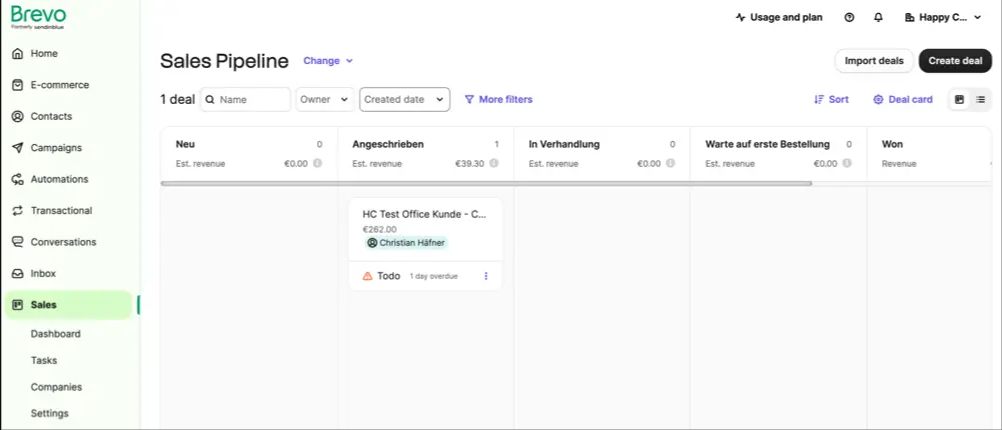Click the 1 day overdue text
Screen dimensions: 1002x430
[434, 276]
